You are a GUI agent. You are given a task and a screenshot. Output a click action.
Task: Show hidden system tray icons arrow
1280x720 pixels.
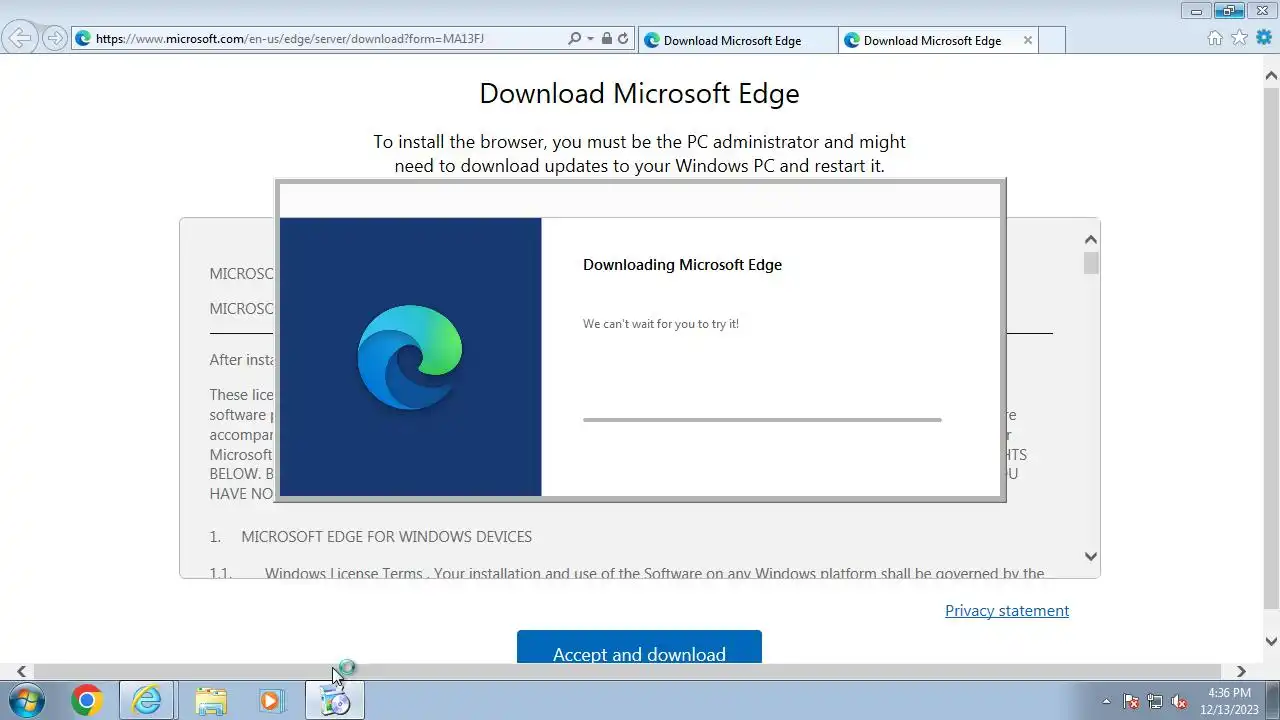[x=1106, y=702]
